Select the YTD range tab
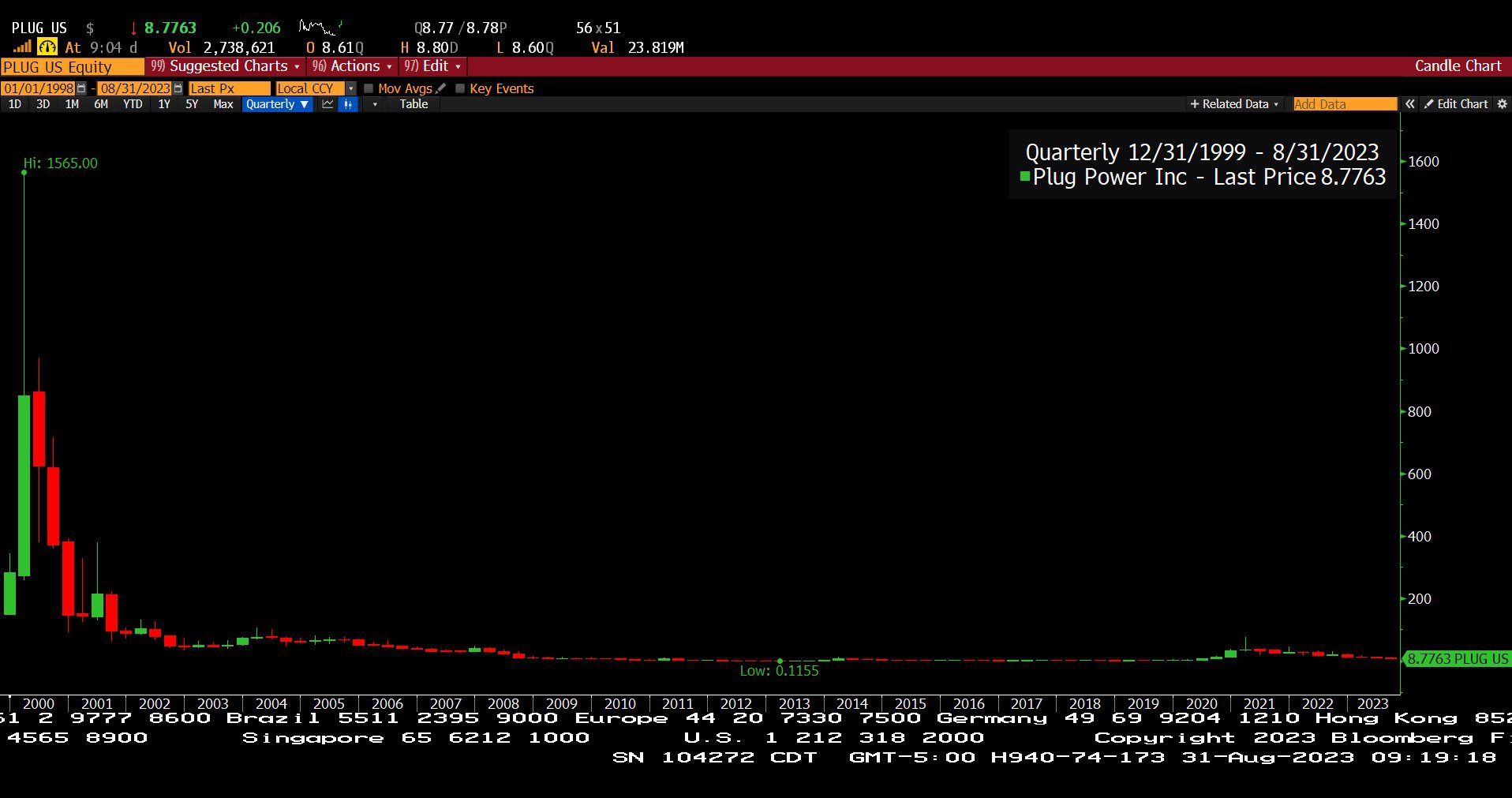Screen dimensions: 1512x798 pos(133,104)
